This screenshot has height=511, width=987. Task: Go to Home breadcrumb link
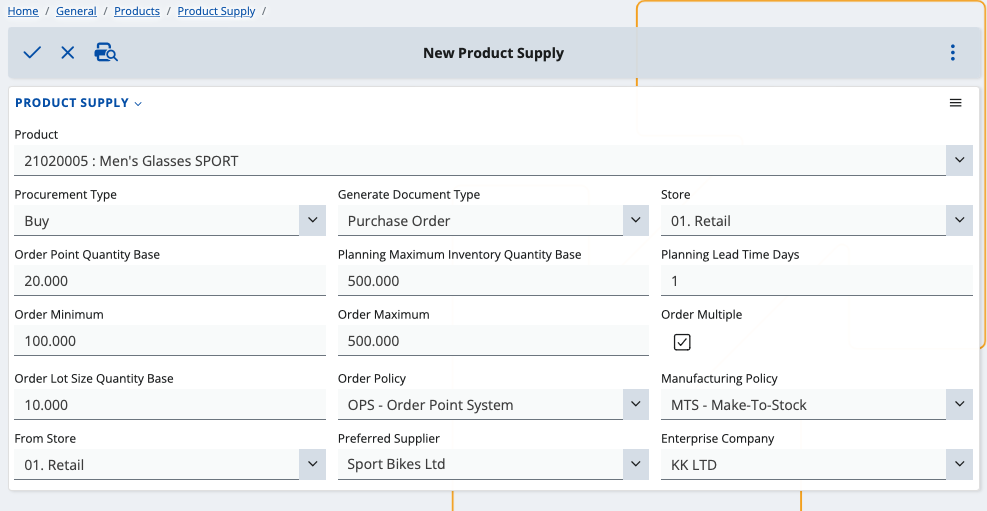pos(23,11)
